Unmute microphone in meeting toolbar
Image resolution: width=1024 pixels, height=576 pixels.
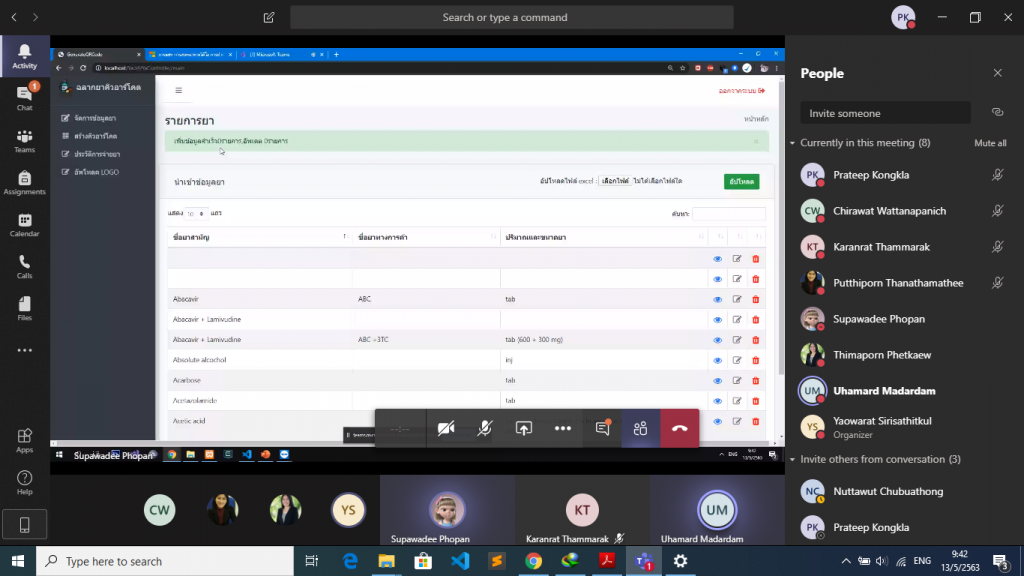pyautogui.click(x=484, y=428)
